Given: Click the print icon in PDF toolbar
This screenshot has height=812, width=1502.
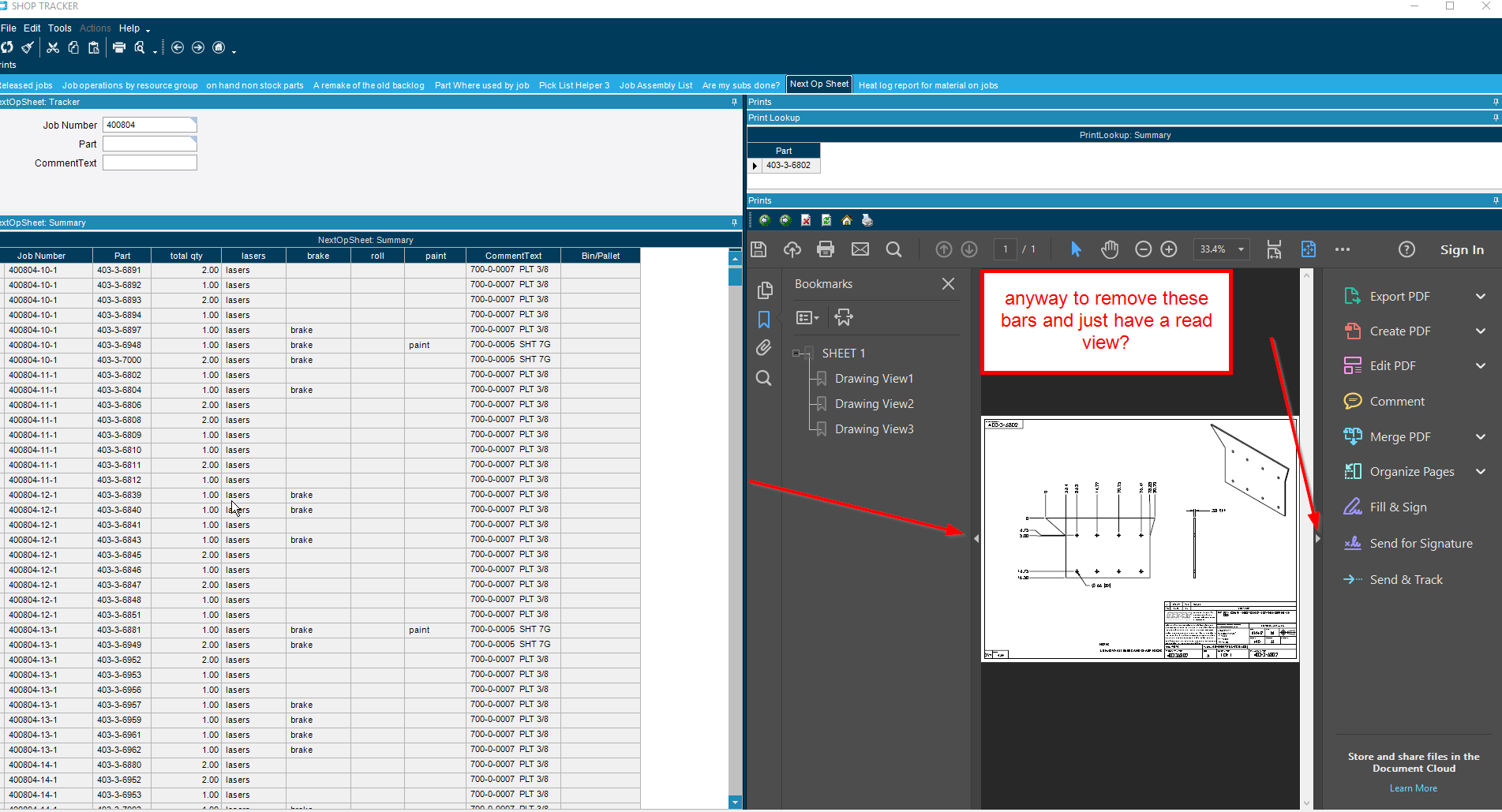Looking at the screenshot, I should pyautogui.click(x=826, y=249).
